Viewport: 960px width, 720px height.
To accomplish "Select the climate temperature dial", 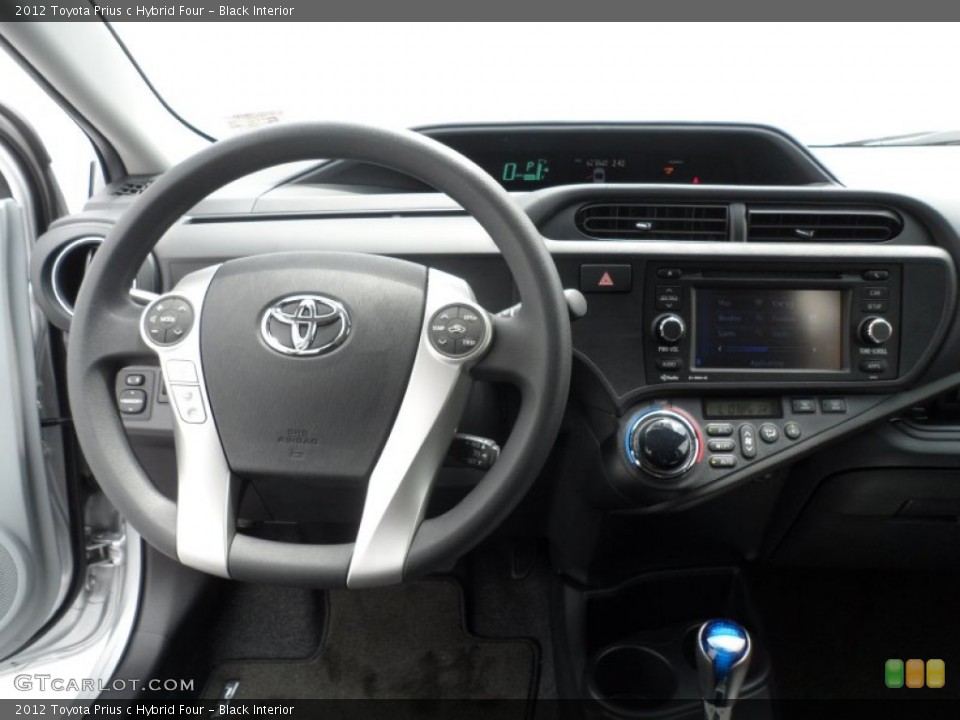I will 664,443.
